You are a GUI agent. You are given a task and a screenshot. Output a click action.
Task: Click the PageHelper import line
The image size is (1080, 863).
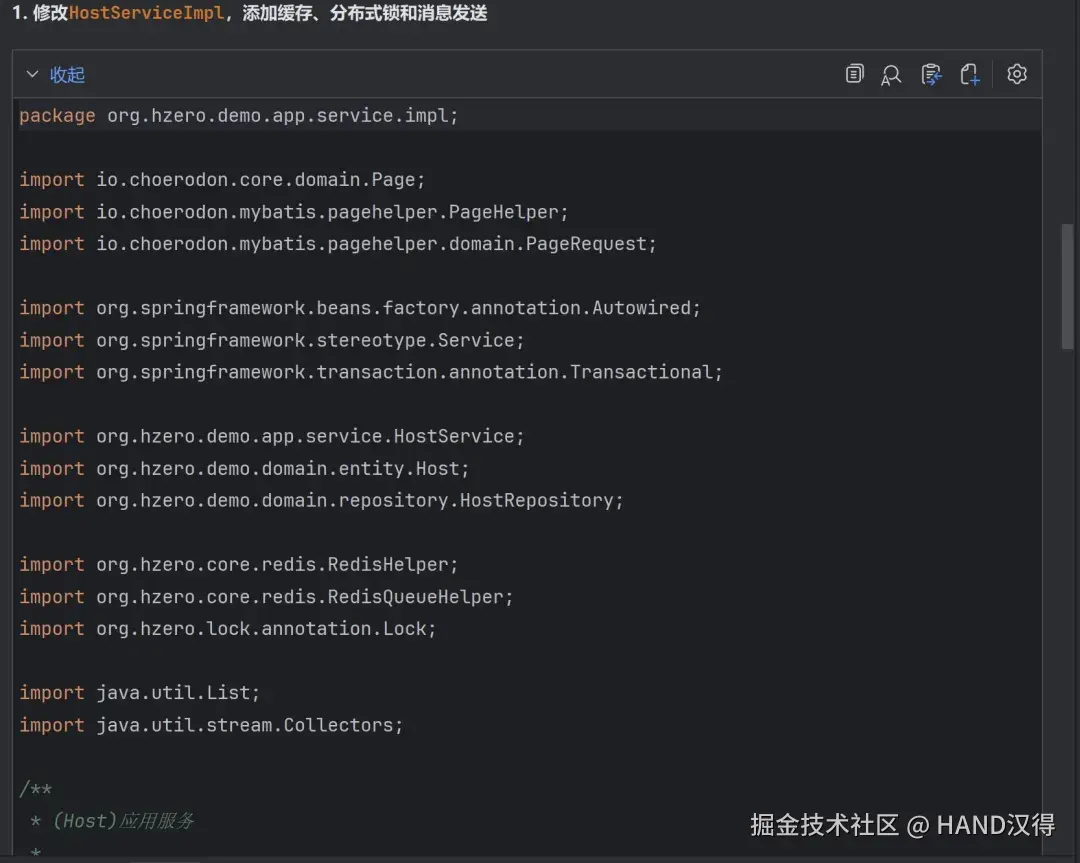[x=294, y=212]
